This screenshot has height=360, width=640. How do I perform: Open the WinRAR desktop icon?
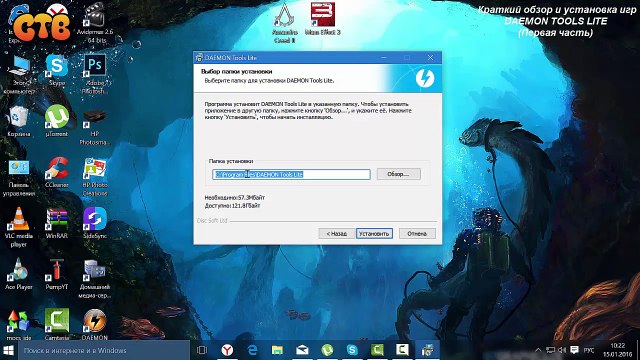(x=57, y=224)
